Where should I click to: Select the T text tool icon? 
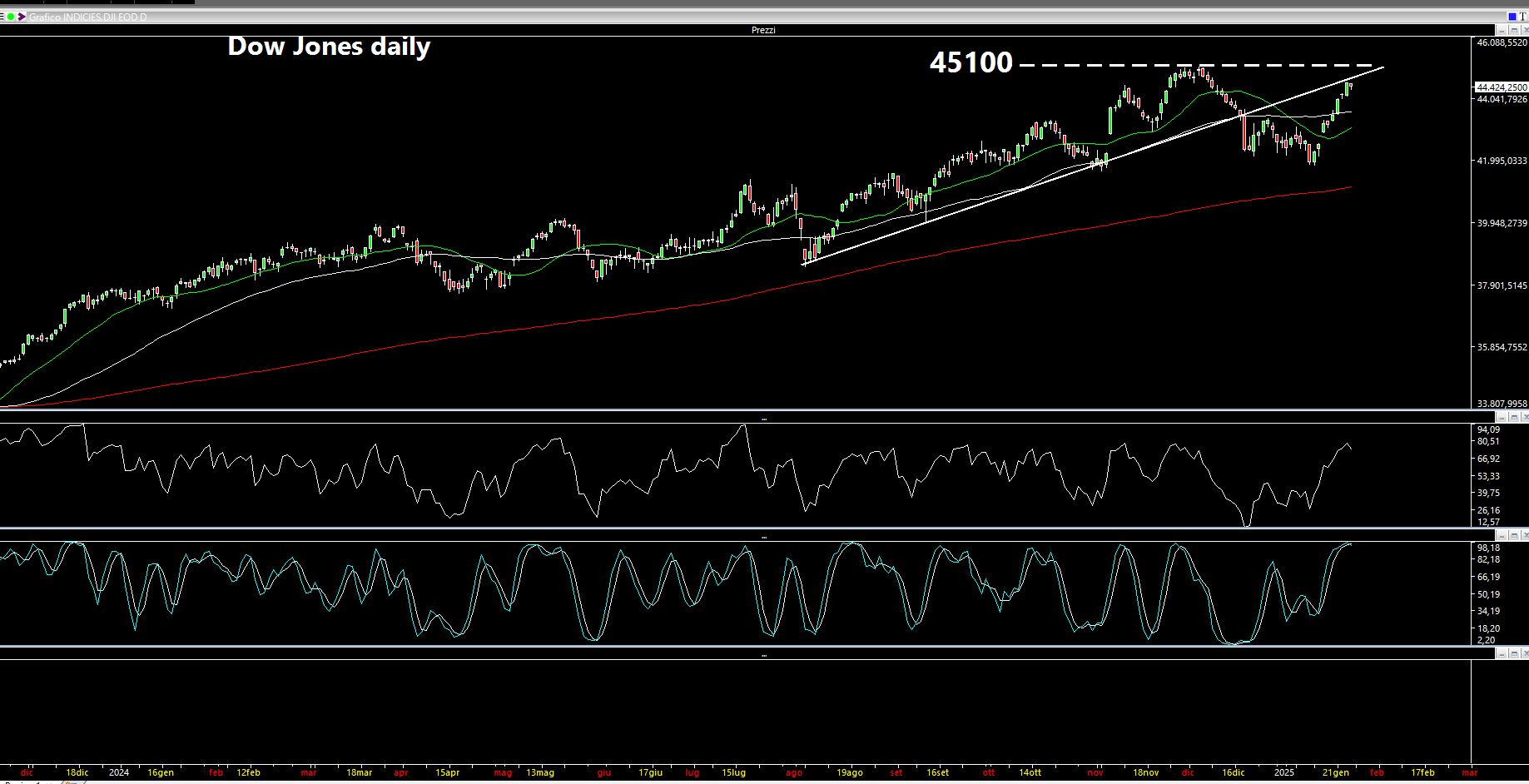[1522, 17]
